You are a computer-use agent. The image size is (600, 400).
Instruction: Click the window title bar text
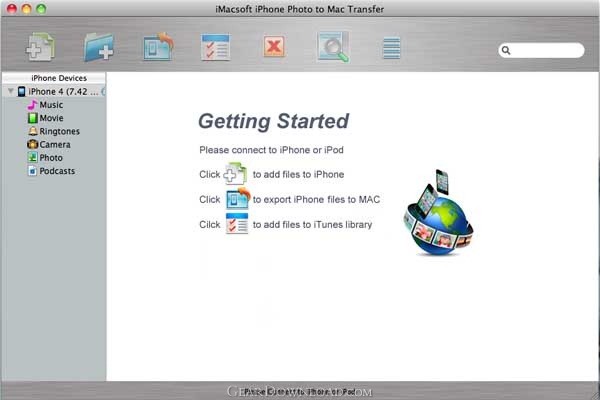click(300, 9)
